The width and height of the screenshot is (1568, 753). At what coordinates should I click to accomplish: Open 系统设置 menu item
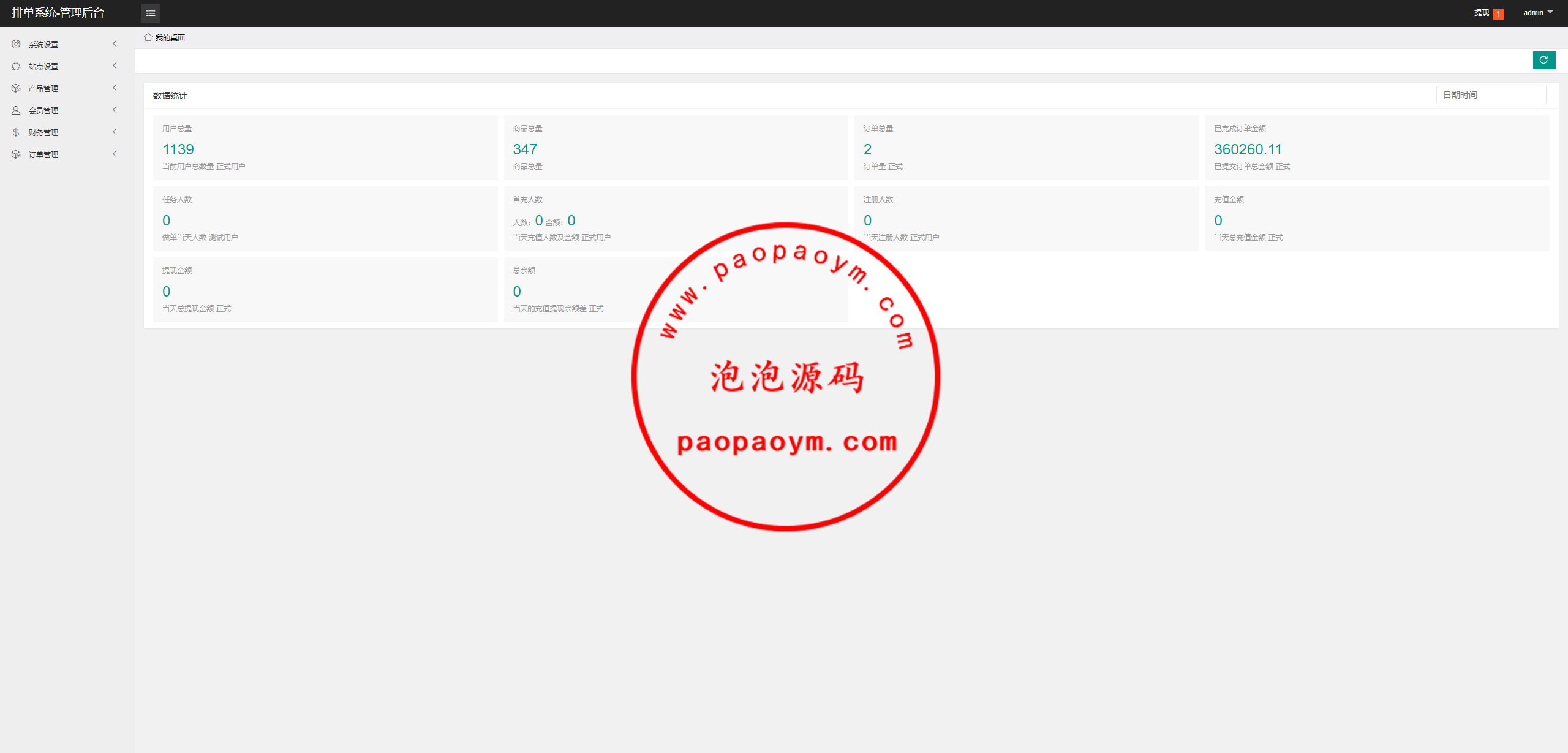point(67,44)
